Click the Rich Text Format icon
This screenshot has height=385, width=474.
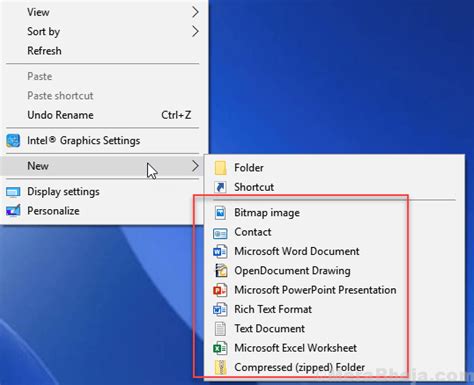[220, 309]
